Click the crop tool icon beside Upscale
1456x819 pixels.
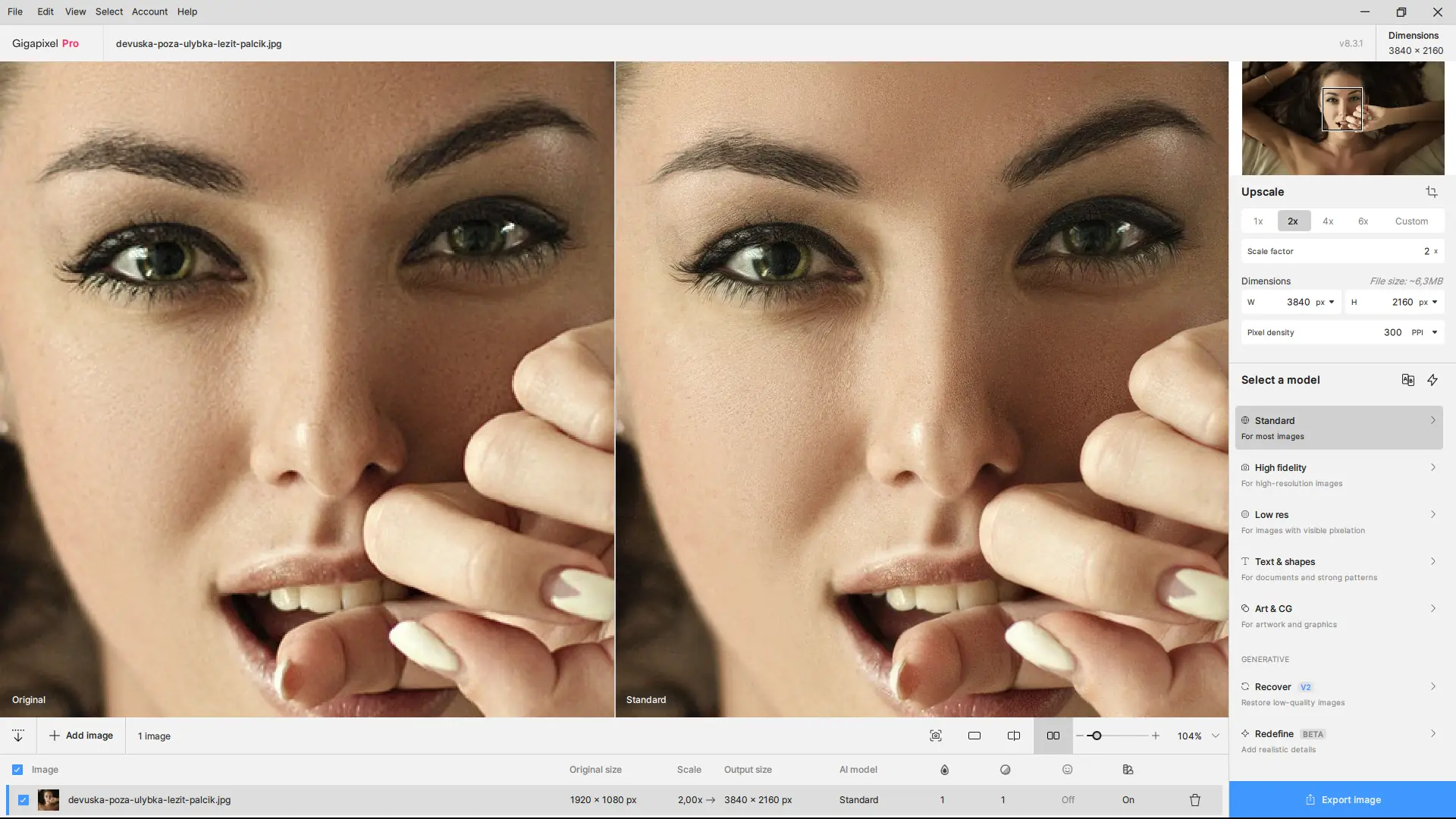point(1431,192)
